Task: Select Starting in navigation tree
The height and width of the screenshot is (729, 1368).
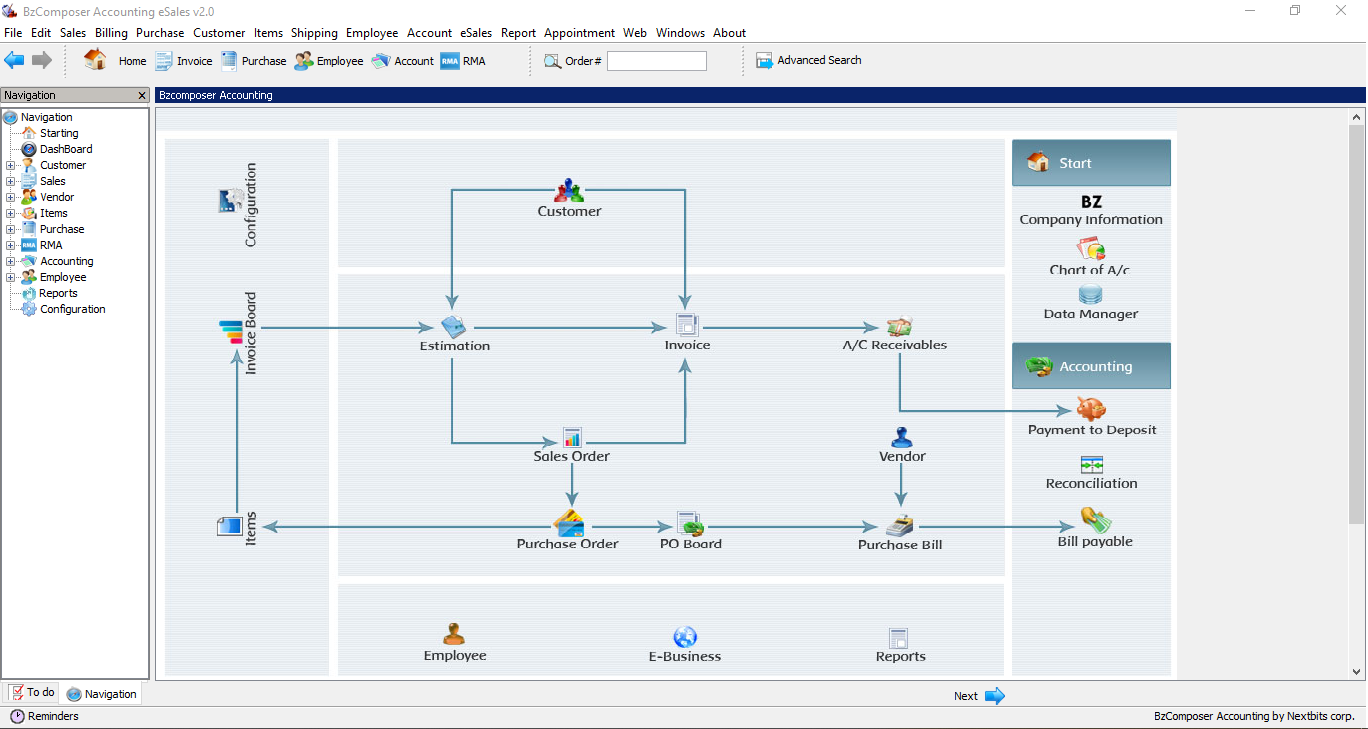Action: coord(59,133)
